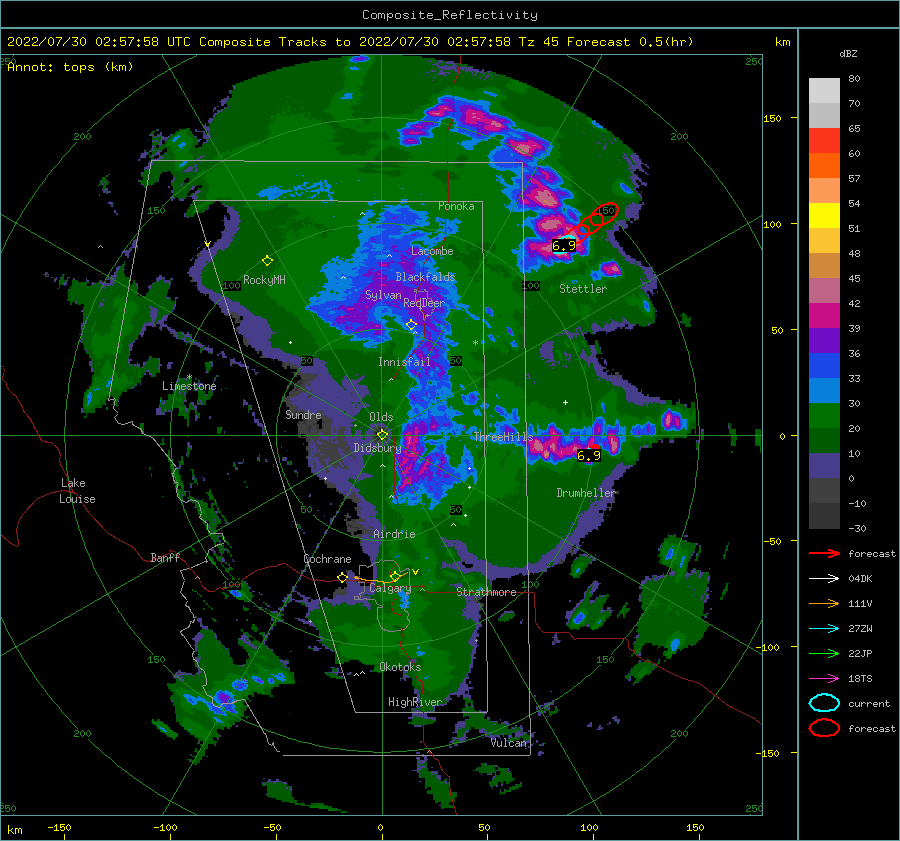Click the cyan 27ZW arrow legend icon
This screenshot has height=841, width=900.
(824, 629)
